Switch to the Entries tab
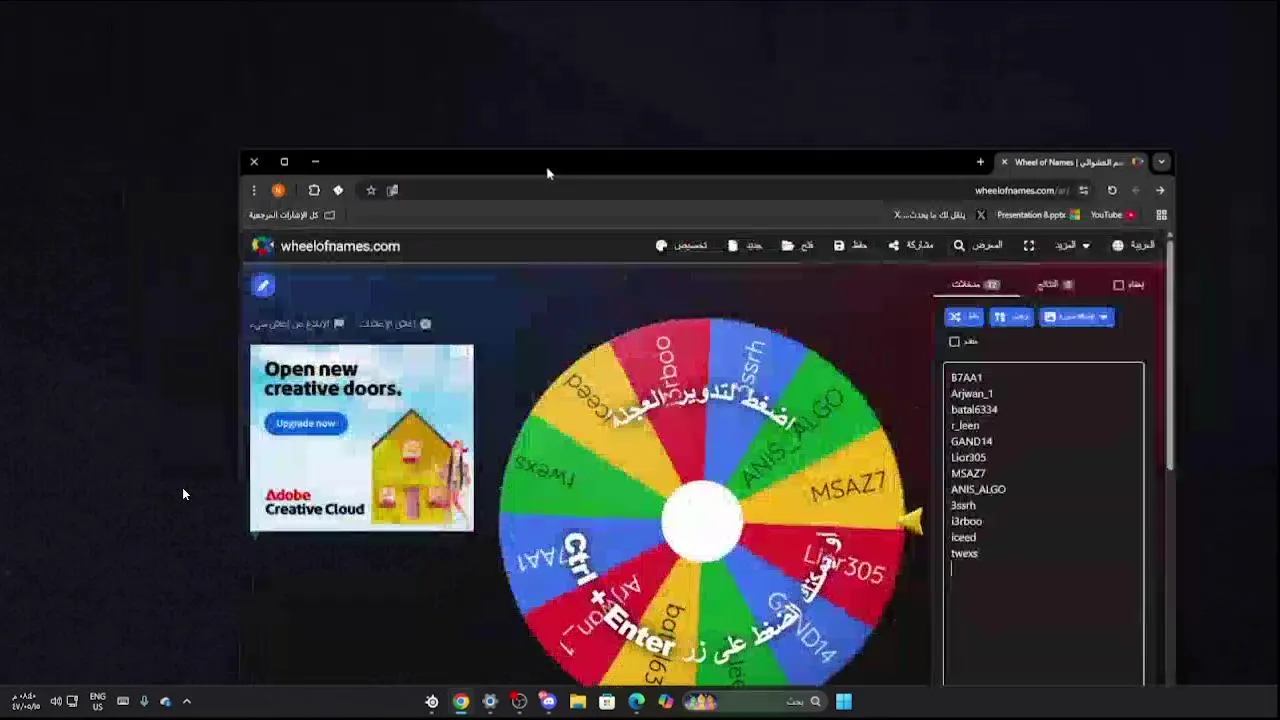1280x720 pixels. pos(975,285)
